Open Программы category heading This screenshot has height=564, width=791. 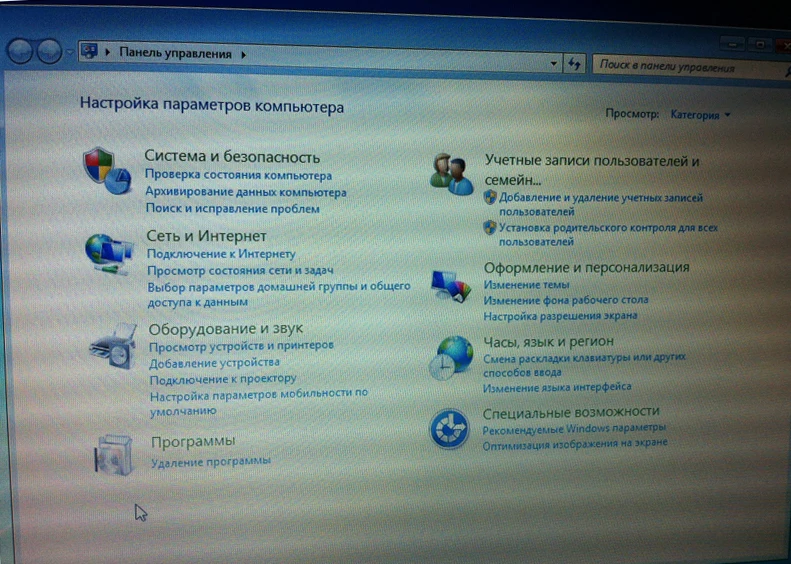tap(193, 441)
